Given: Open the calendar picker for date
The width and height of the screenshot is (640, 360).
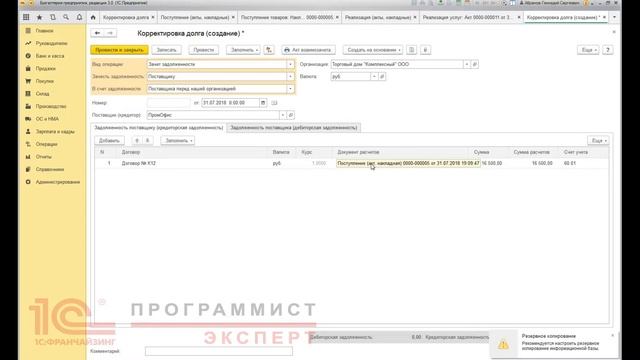Looking at the screenshot, I should point(263,103).
